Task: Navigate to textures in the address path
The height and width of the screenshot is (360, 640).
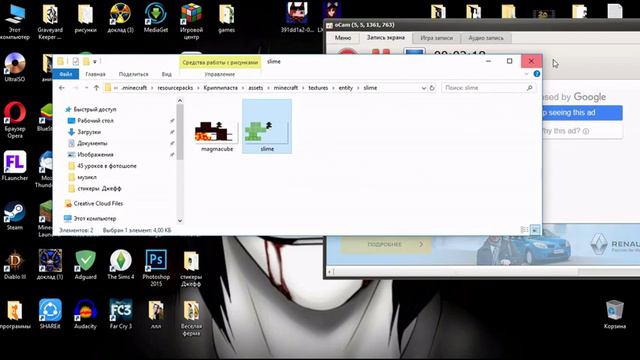Action: (x=318, y=88)
